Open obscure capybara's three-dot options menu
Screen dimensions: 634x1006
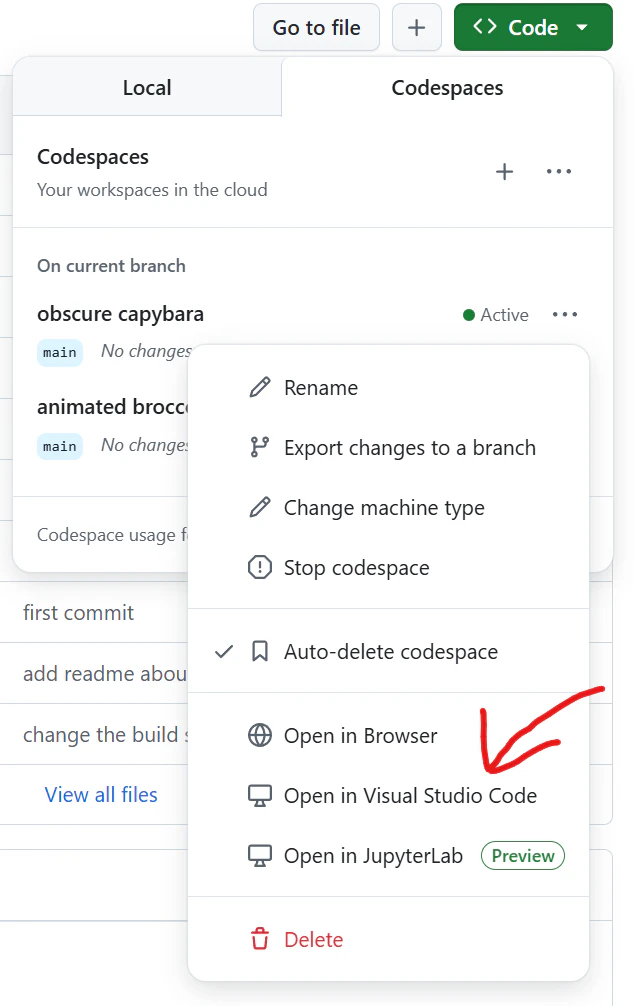point(565,314)
